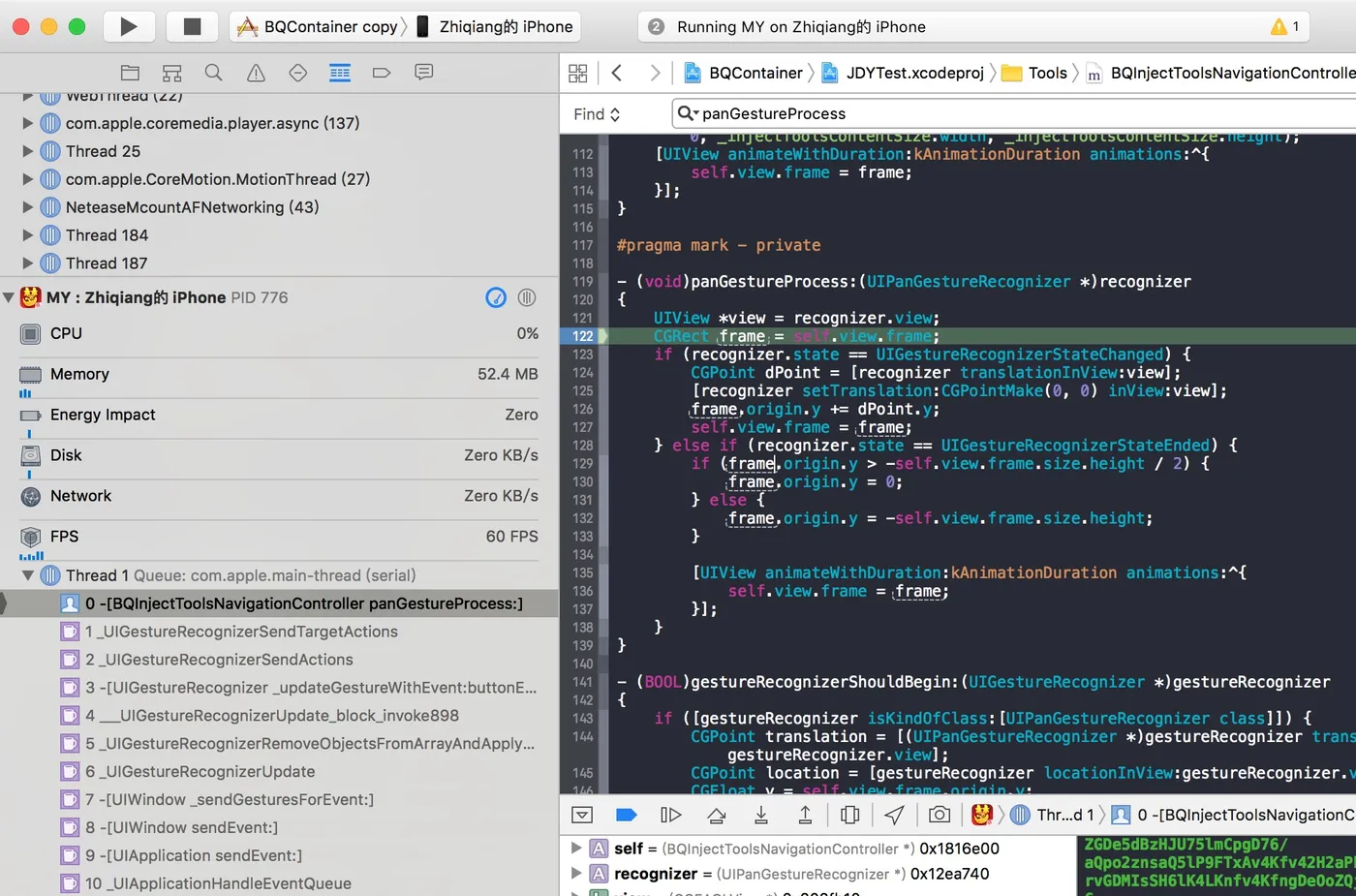
Task: Open the FPS gauge report
Action: [279, 539]
